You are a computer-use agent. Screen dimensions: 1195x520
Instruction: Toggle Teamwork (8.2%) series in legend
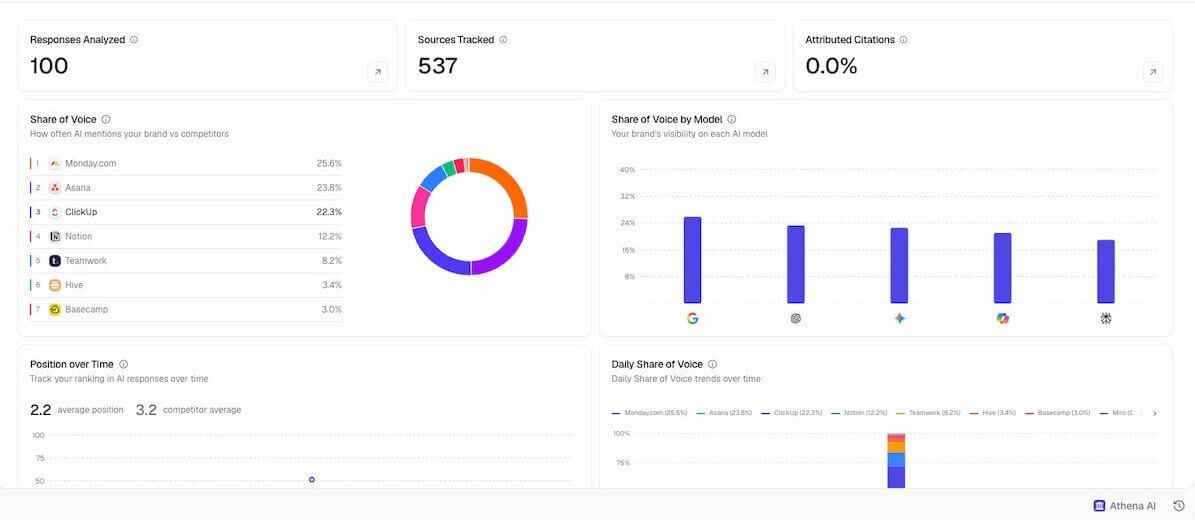click(x=927, y=413)
